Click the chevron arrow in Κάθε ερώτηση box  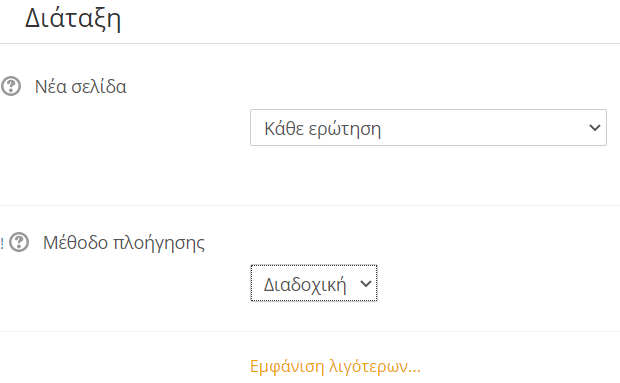[x=595, y=128]
